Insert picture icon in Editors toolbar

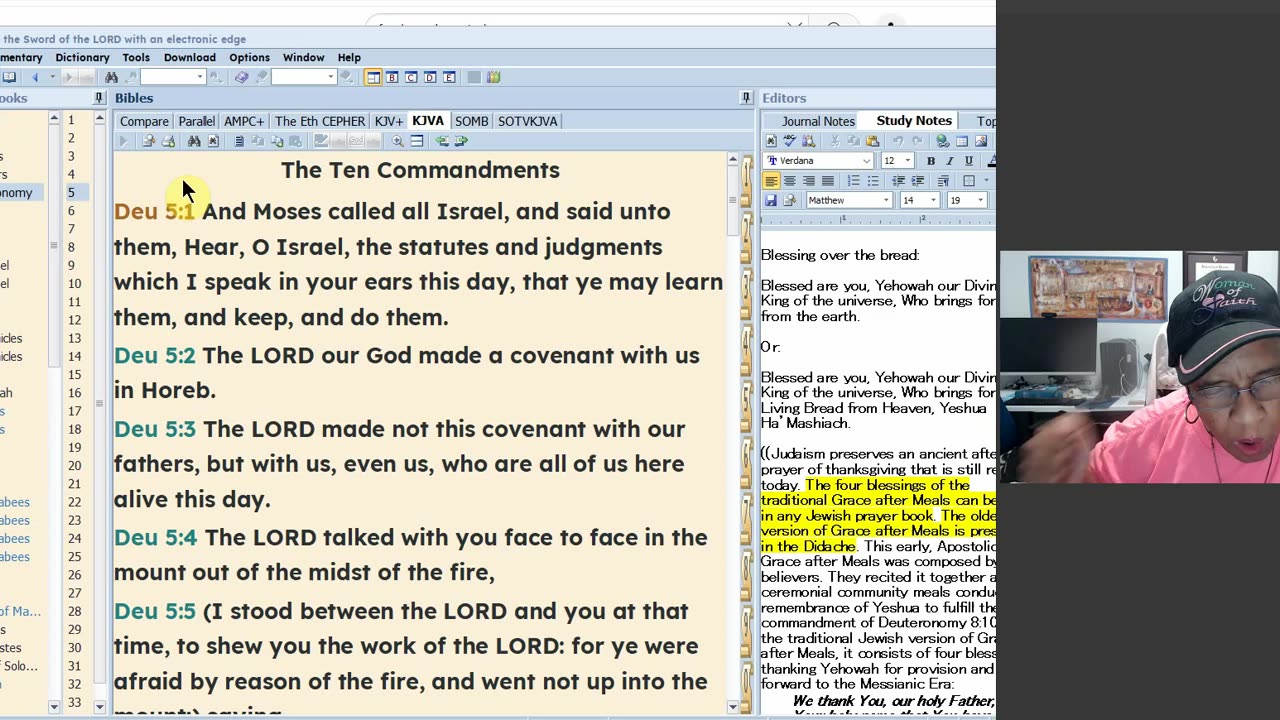(x=981, y=141)
